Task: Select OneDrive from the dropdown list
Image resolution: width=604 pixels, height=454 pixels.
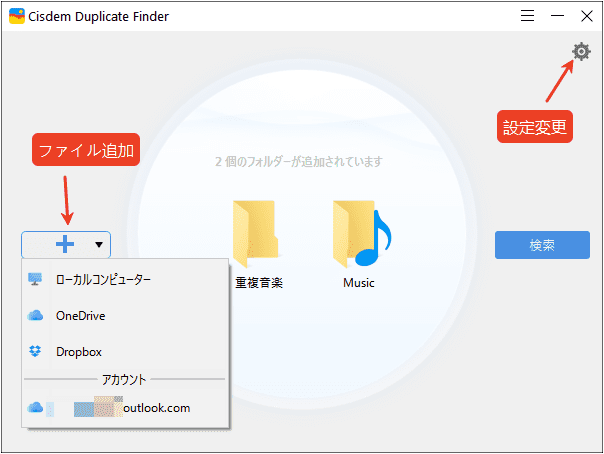Action: [x=125, y=315]
